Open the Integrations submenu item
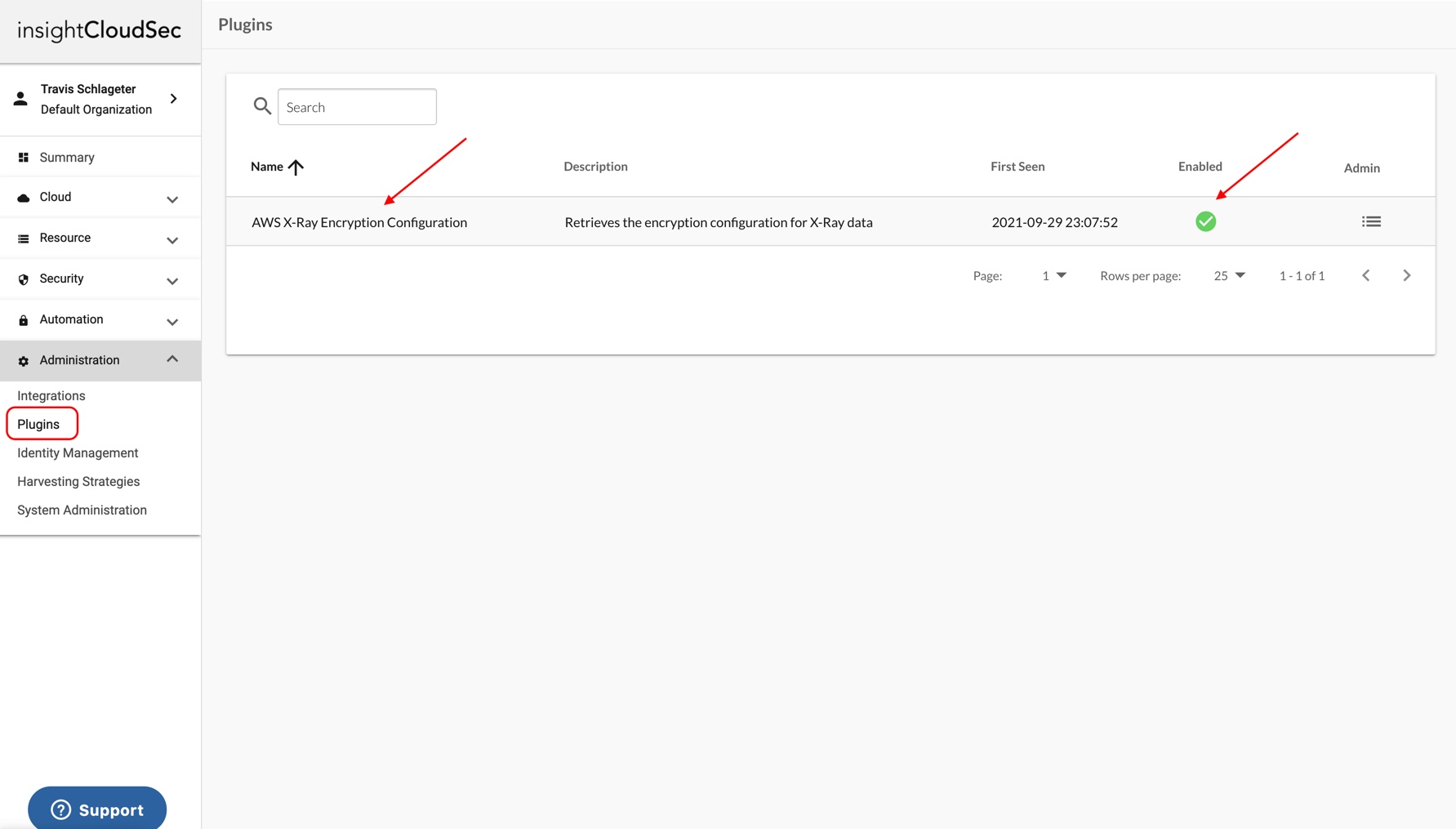This screenshot has height=829, width=1456. coord(51,395)
